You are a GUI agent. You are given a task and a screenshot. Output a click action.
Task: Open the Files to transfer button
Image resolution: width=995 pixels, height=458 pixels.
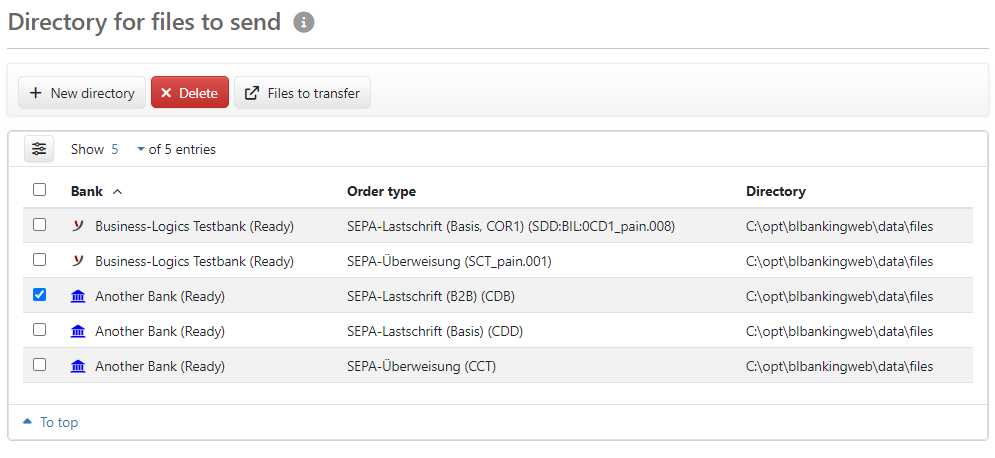tap(302, 93)
